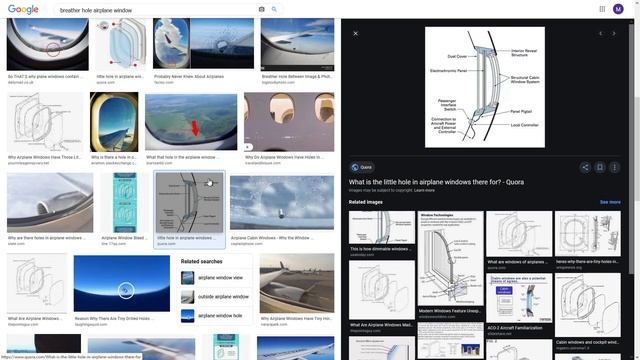This screenshot has height=360, width=640.
Task: Open 'Why Airplane Windows Have Those' sketch
Action: [x=44, y=123]
